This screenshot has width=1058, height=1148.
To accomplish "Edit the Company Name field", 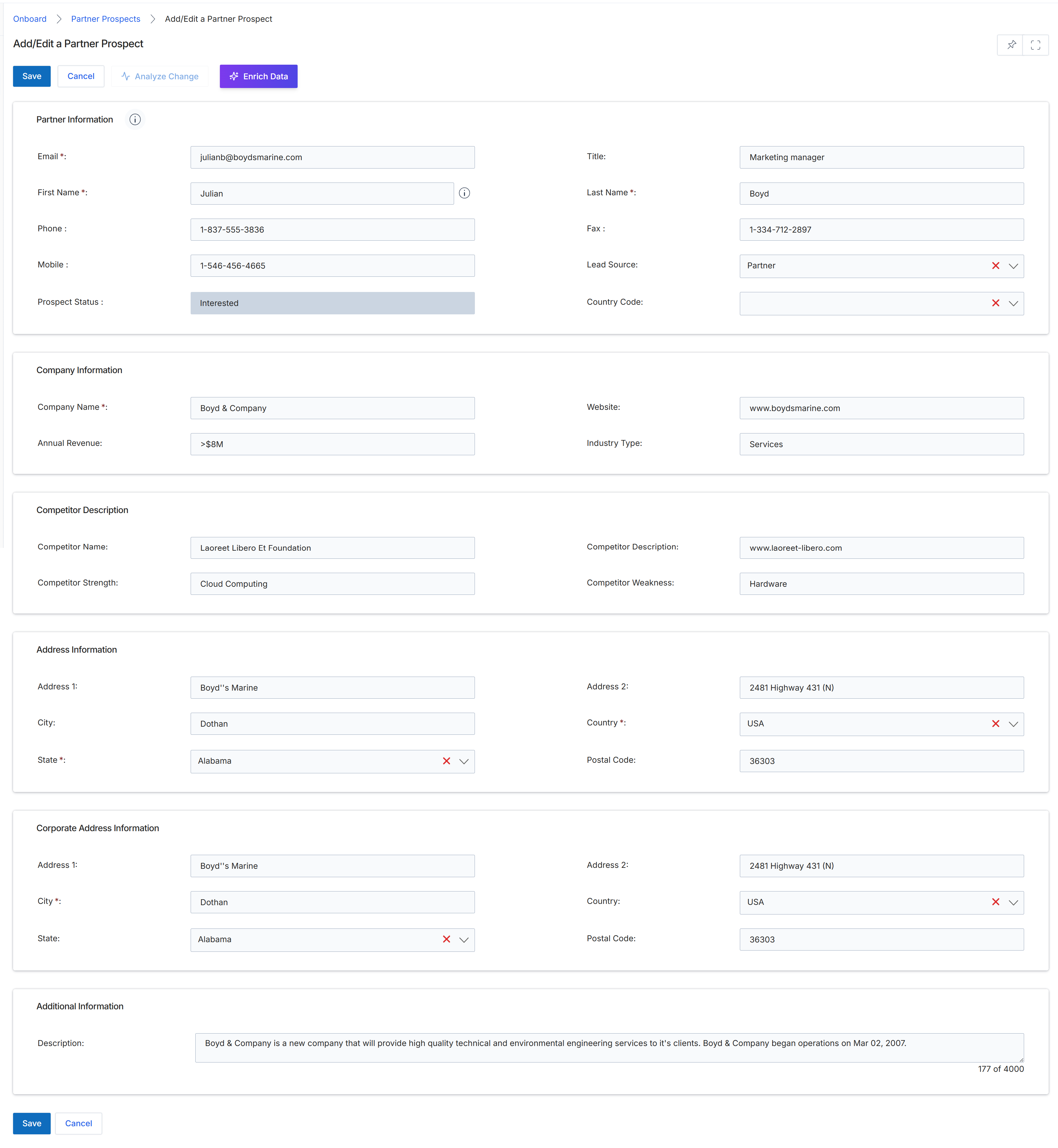I will click(333, 408).
